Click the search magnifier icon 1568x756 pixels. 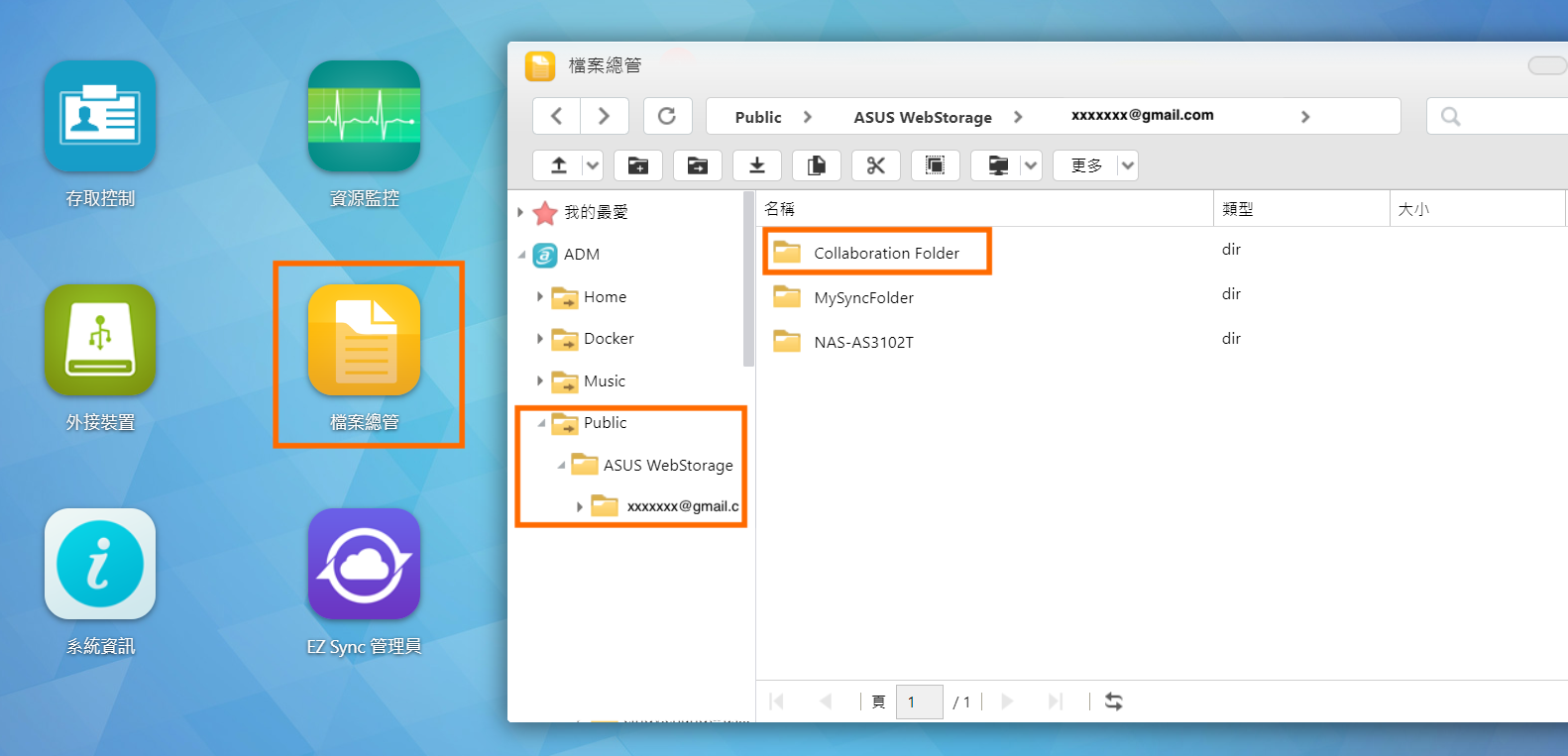(x=1451, y=117)
